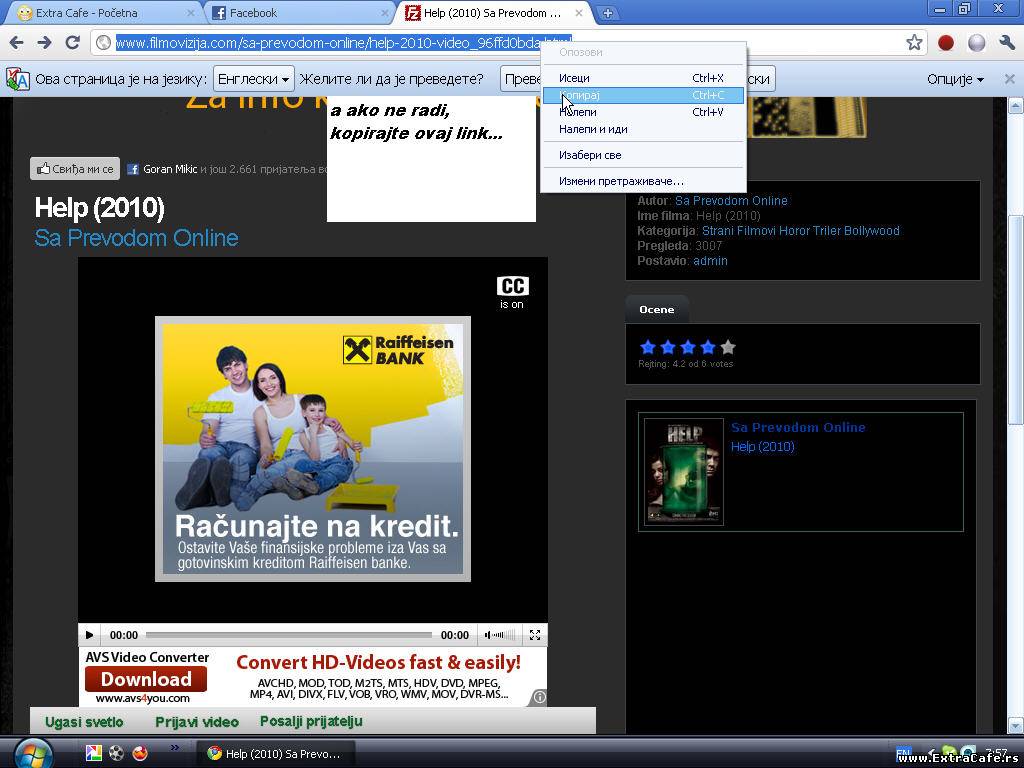Screen dimensions: 1024x768
Task: Switch to the Facebook tab
Action: 295,13
